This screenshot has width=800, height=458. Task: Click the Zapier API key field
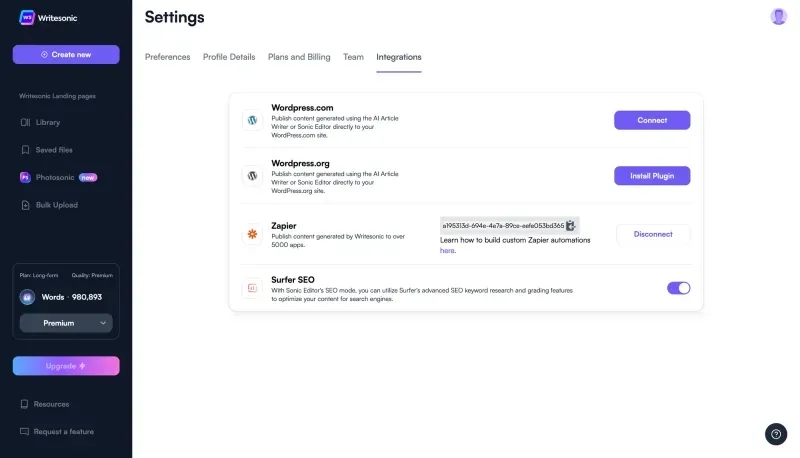509,225
